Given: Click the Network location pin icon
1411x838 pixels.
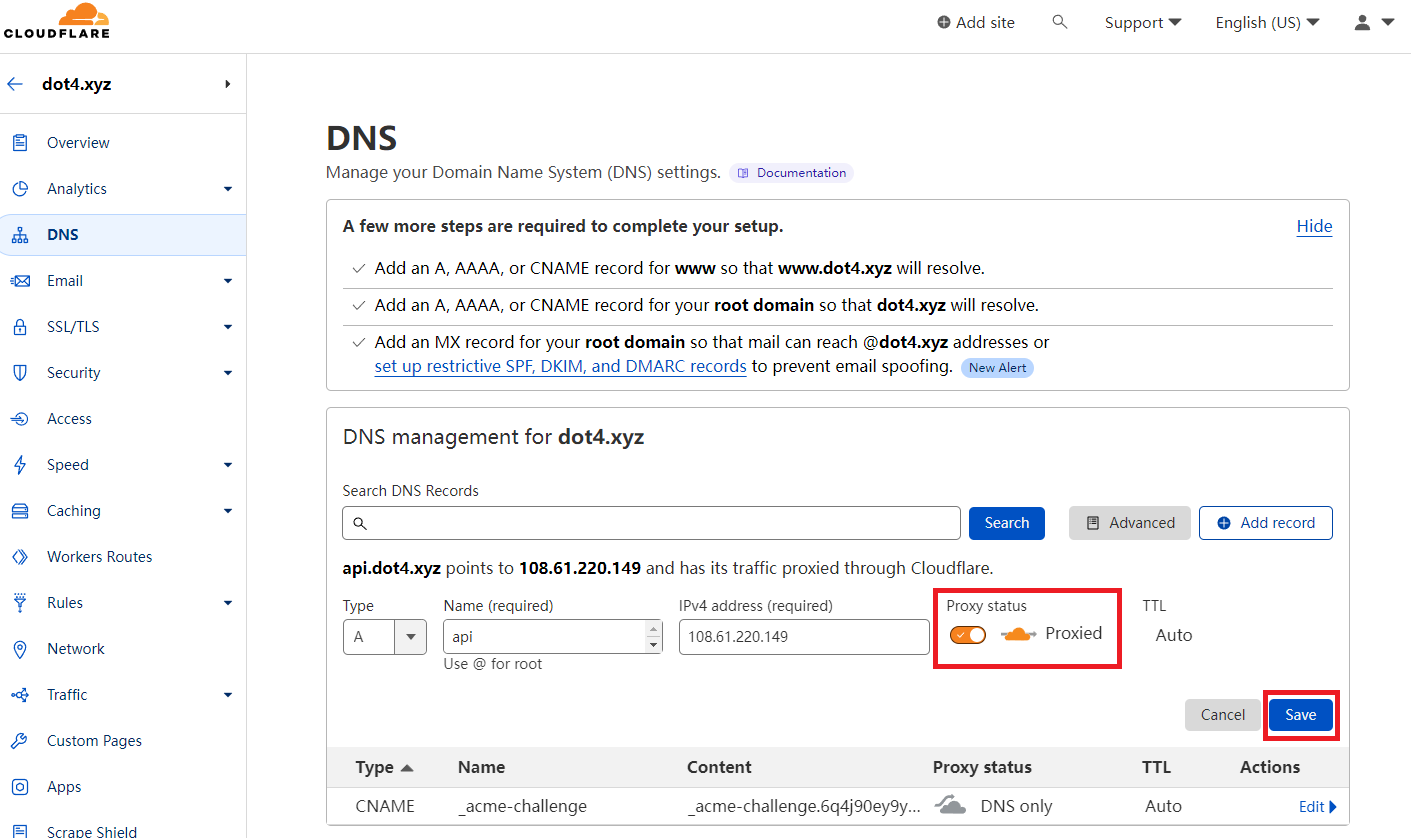Looking at the screenshot, I should click(x=19, y=649).
